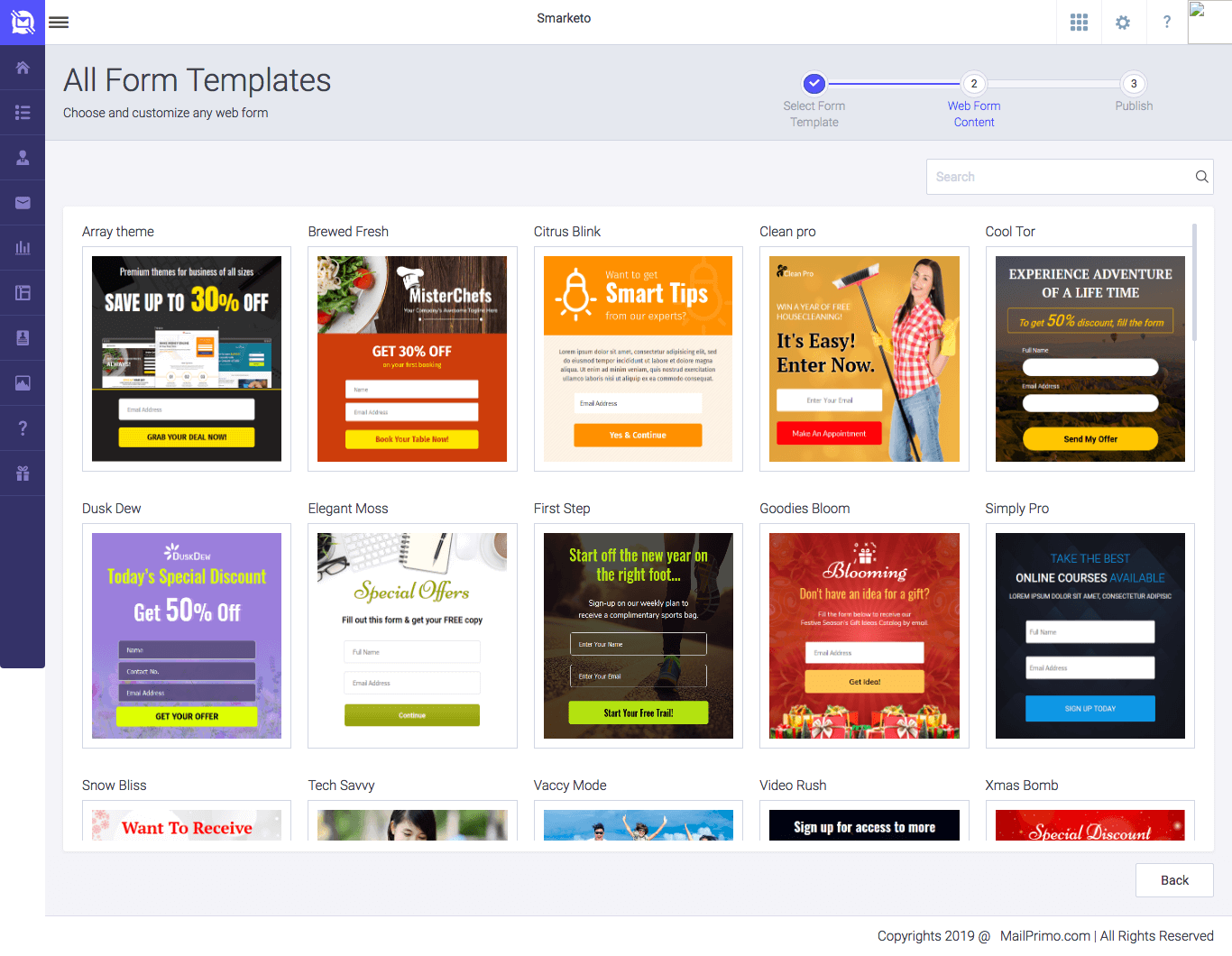Open the MailPrimo.com link in footer
This screenshot has height=956, width=1232.
(x=1045, y=936)
